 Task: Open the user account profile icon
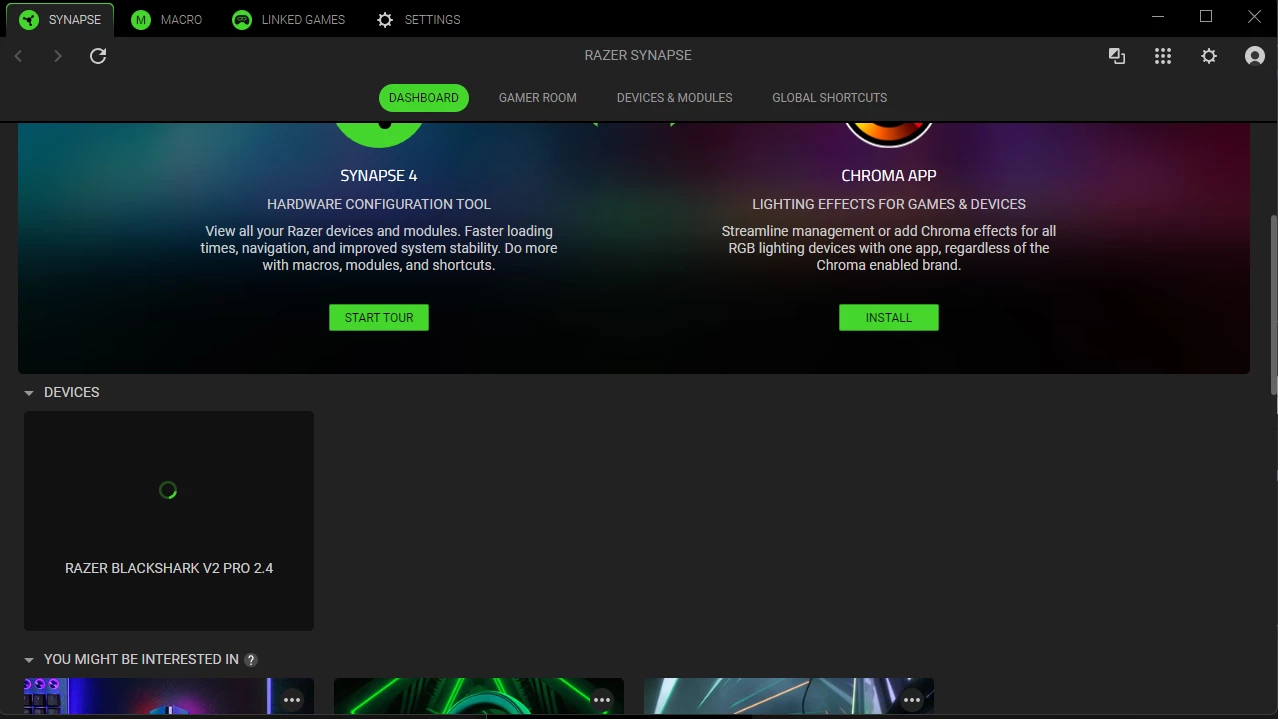click(1255, 56)
